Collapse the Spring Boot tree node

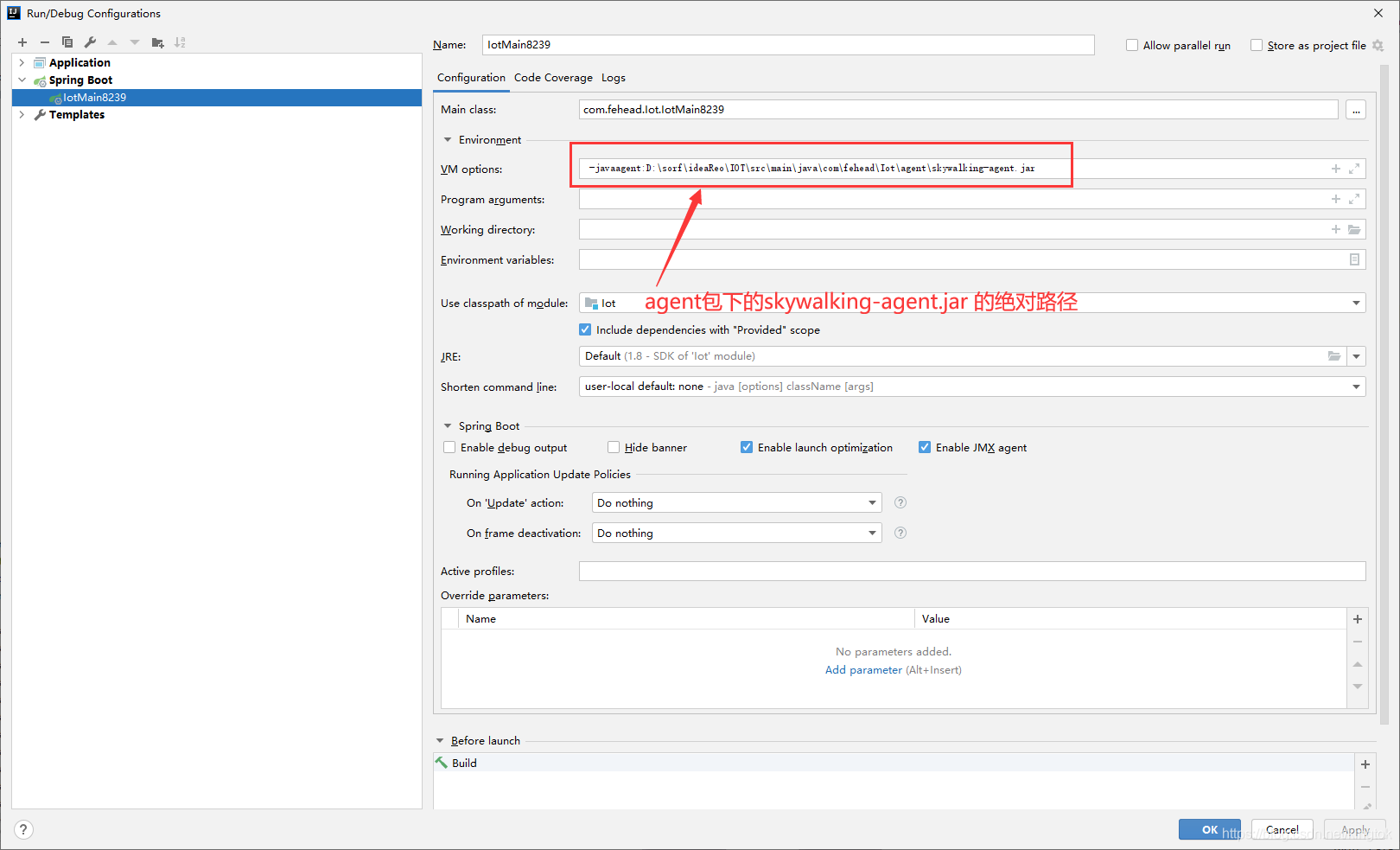coord(22,80)
